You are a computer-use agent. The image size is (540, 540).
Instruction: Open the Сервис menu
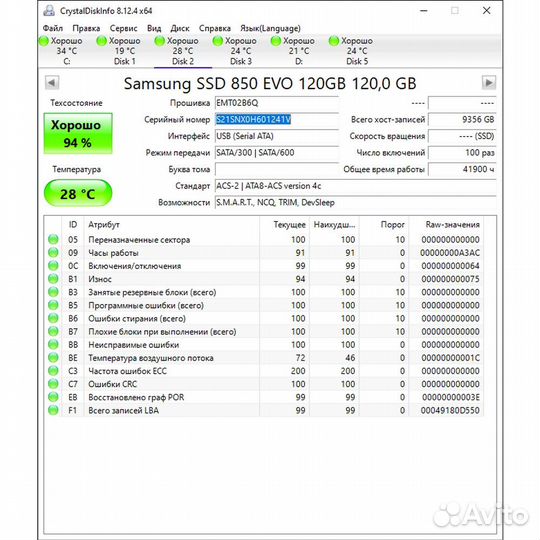click(x=123, y=28)
